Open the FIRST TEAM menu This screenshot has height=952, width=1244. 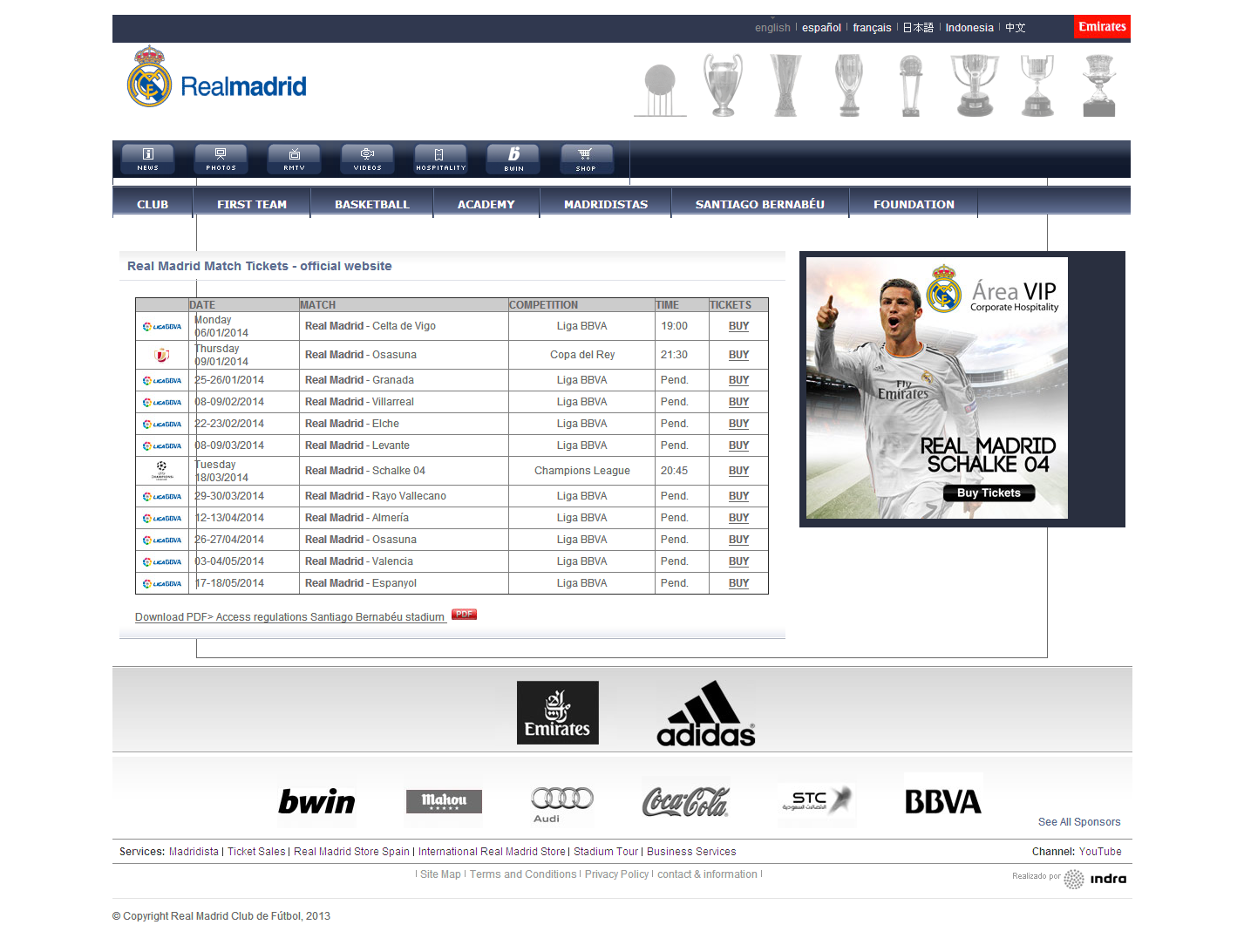tap(252, 204)
